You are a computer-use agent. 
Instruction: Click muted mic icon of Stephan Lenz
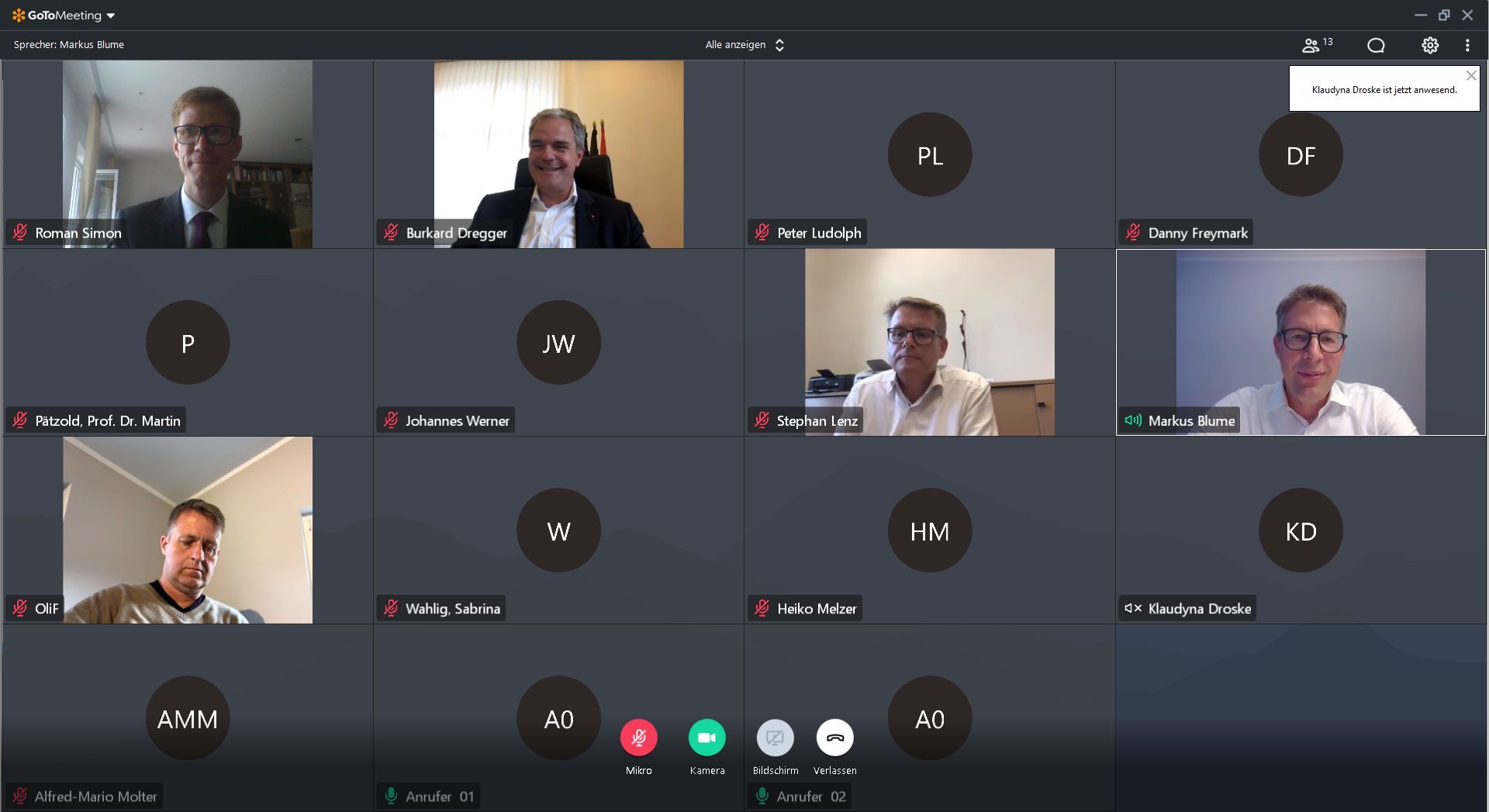pyautogui.click(x=762, y=420)
